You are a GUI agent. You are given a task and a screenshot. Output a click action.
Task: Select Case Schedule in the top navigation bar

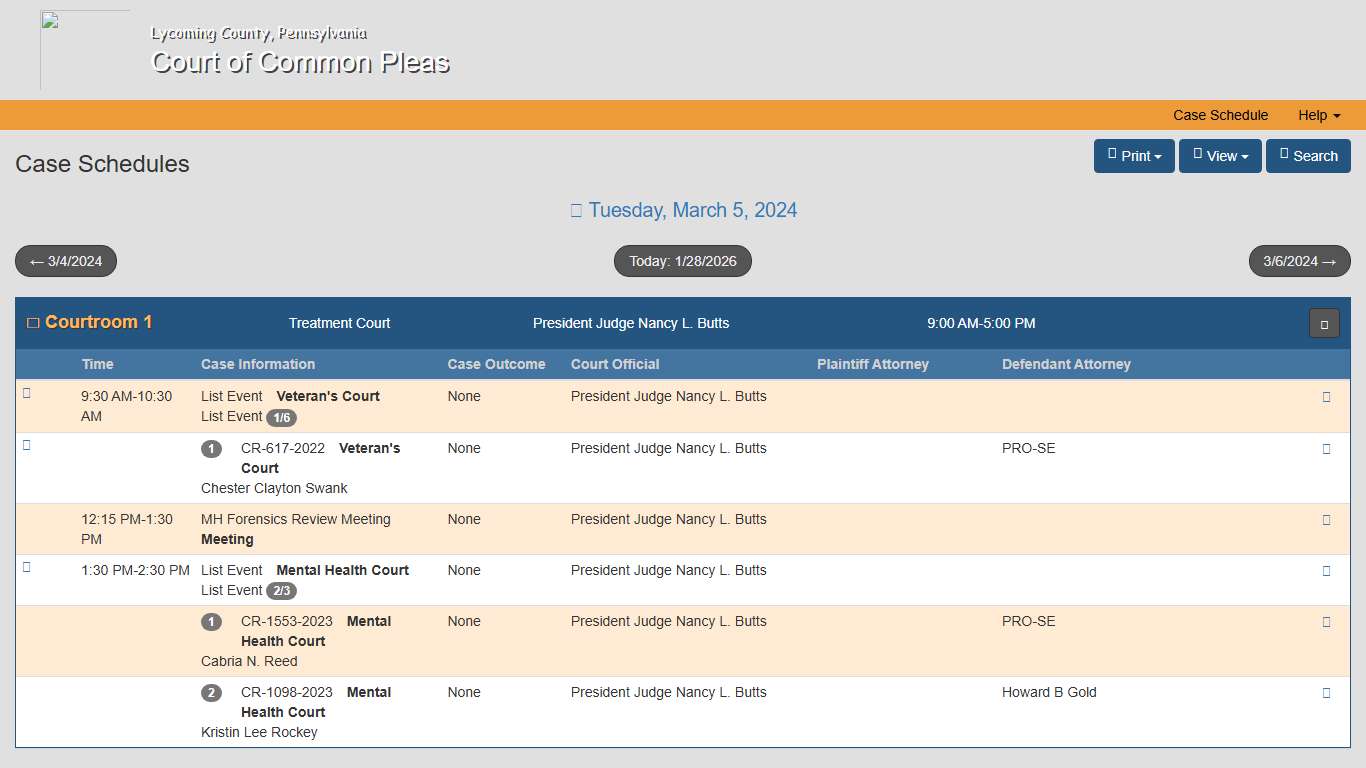pyautogui.click(x=1220, y=115)
